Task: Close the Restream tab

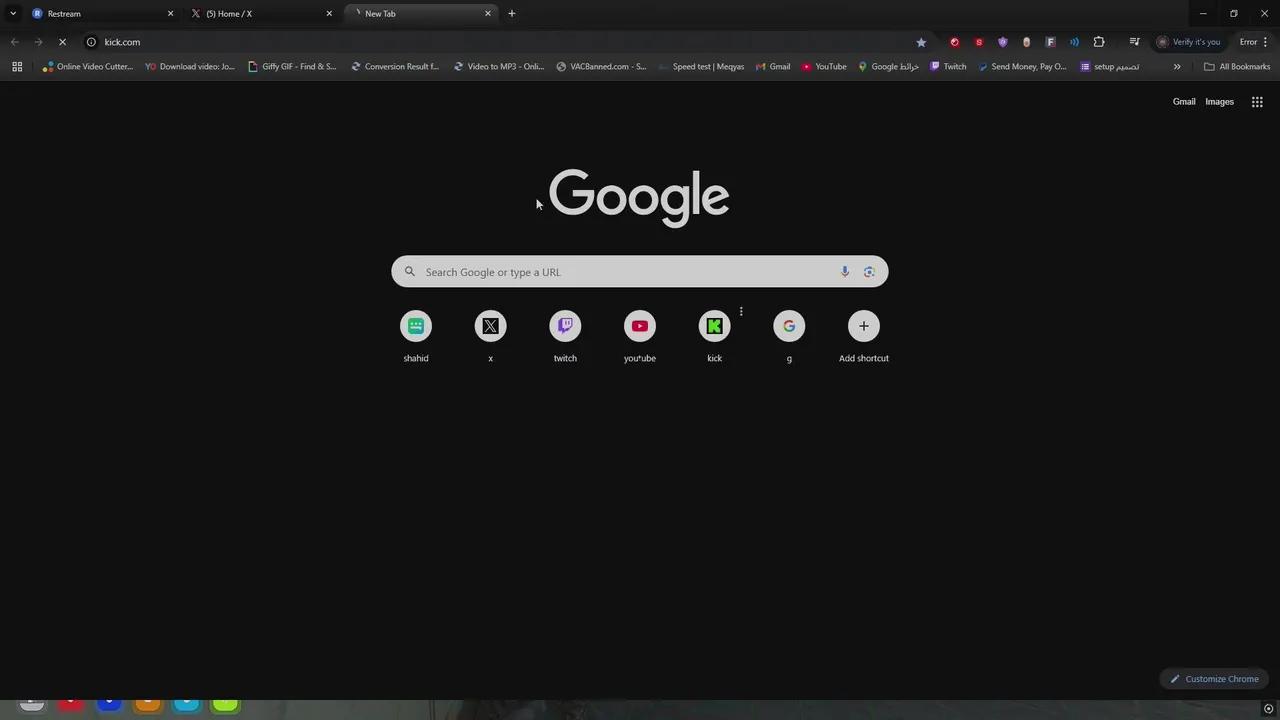Action: [x=170, y=14]
